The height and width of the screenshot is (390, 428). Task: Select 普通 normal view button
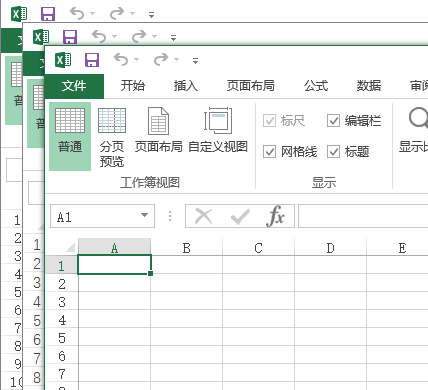pos(70,136)
